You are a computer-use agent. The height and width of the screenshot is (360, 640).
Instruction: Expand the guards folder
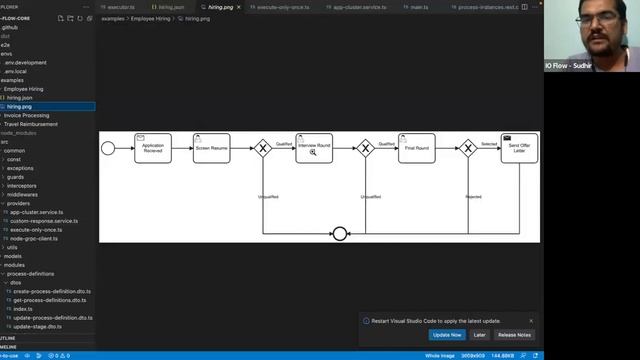[x=15, y=177]
